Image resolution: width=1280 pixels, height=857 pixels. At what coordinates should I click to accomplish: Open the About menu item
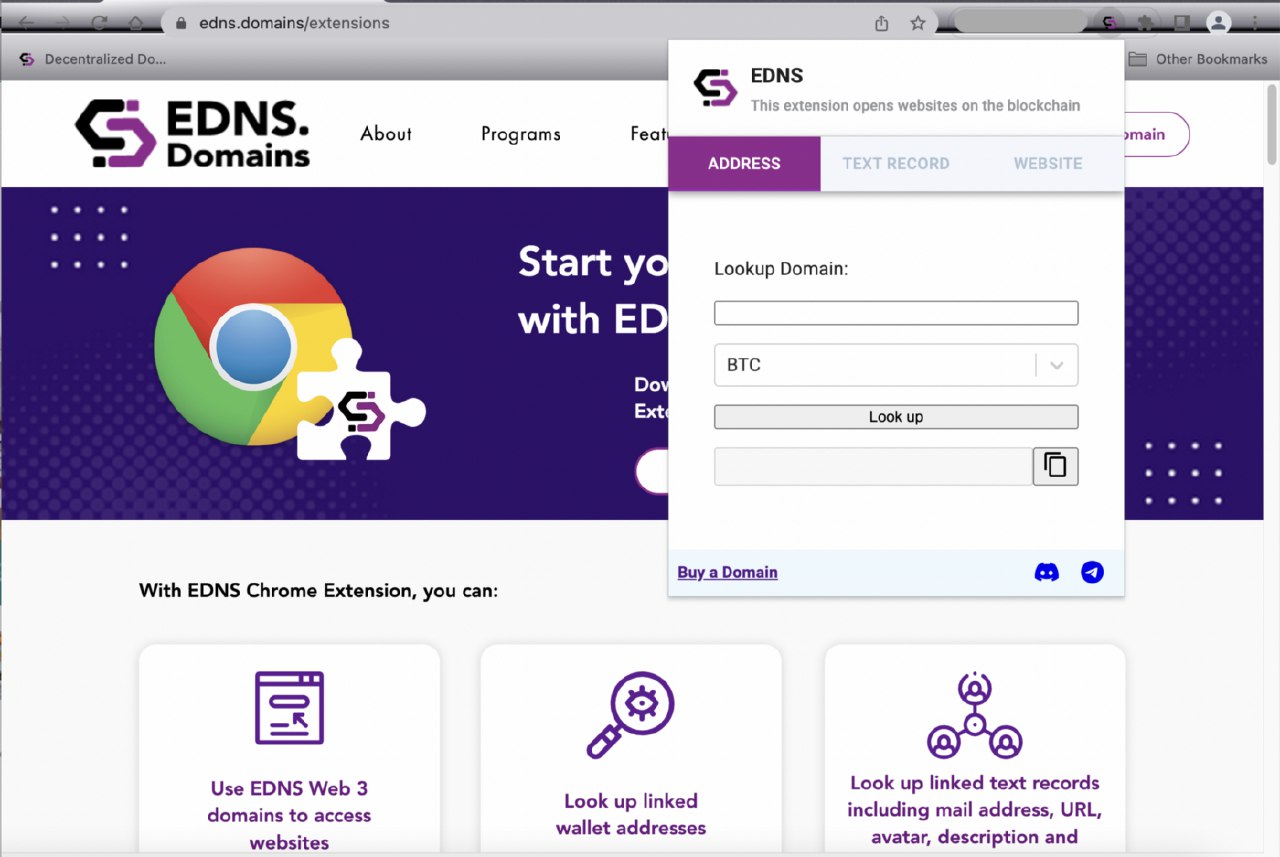[386, 134]
